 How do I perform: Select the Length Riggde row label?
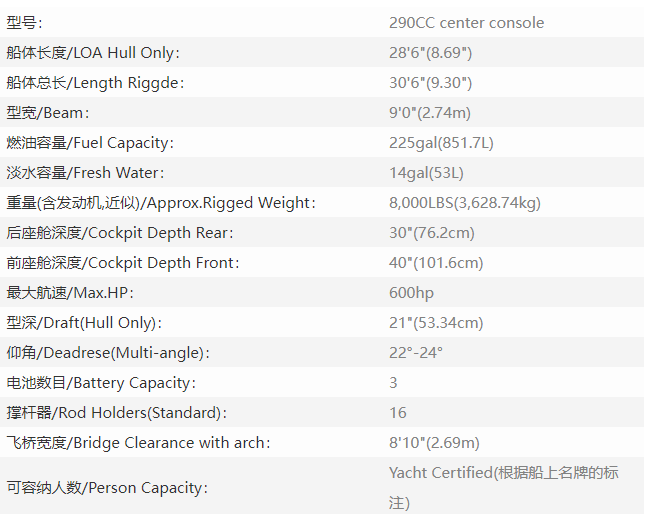click(x=95, y=82)
